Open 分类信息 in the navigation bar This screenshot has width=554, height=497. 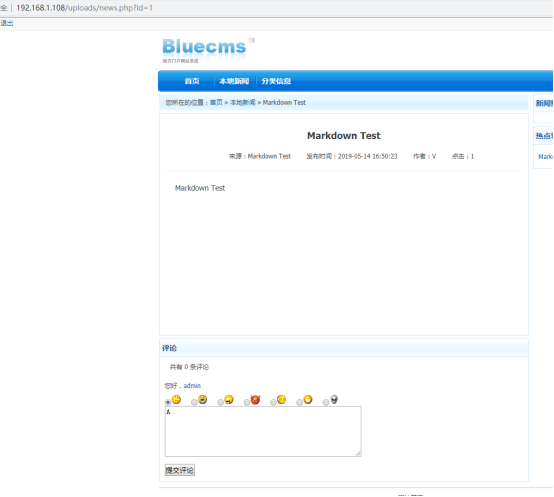tap(276, 81)
